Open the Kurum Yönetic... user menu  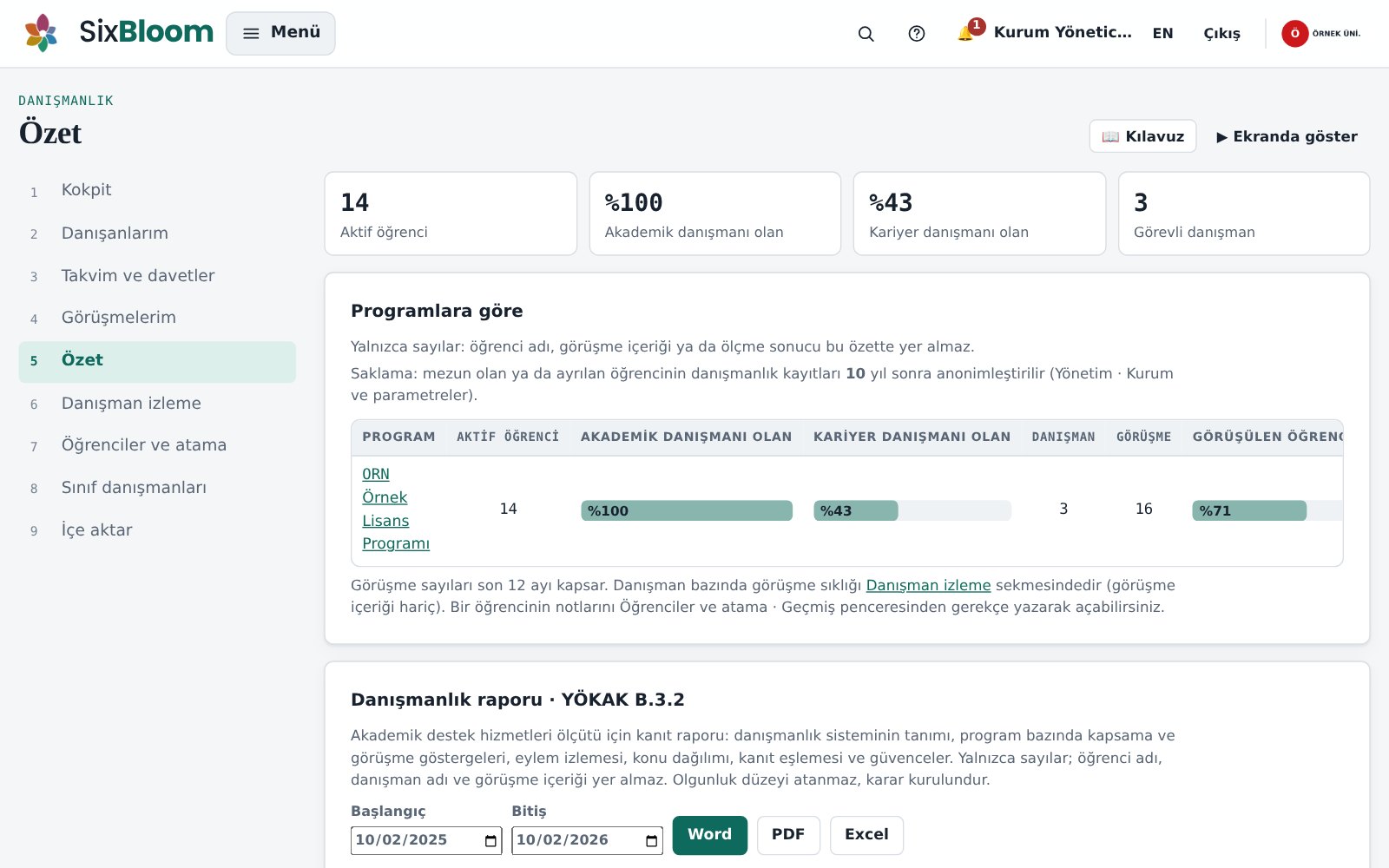1062,33
